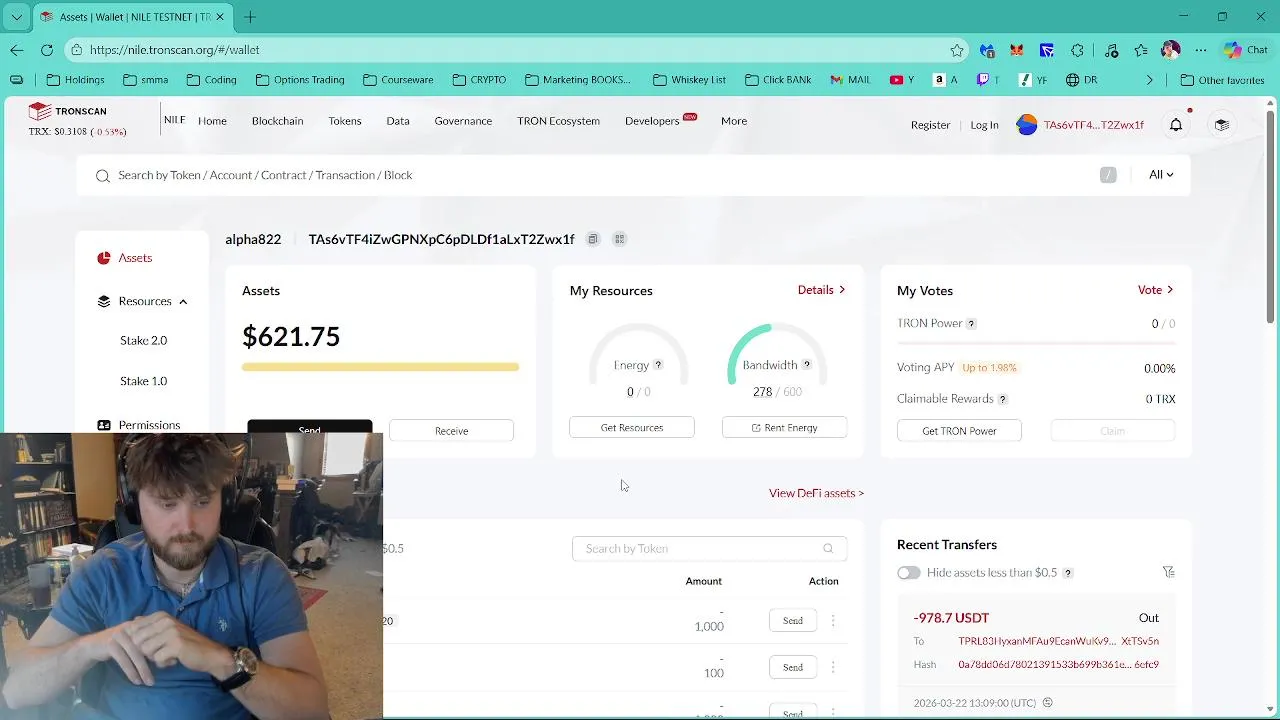
Task: Open the Recent Transfers filter icon
Action: click(x=1168, y=572)
